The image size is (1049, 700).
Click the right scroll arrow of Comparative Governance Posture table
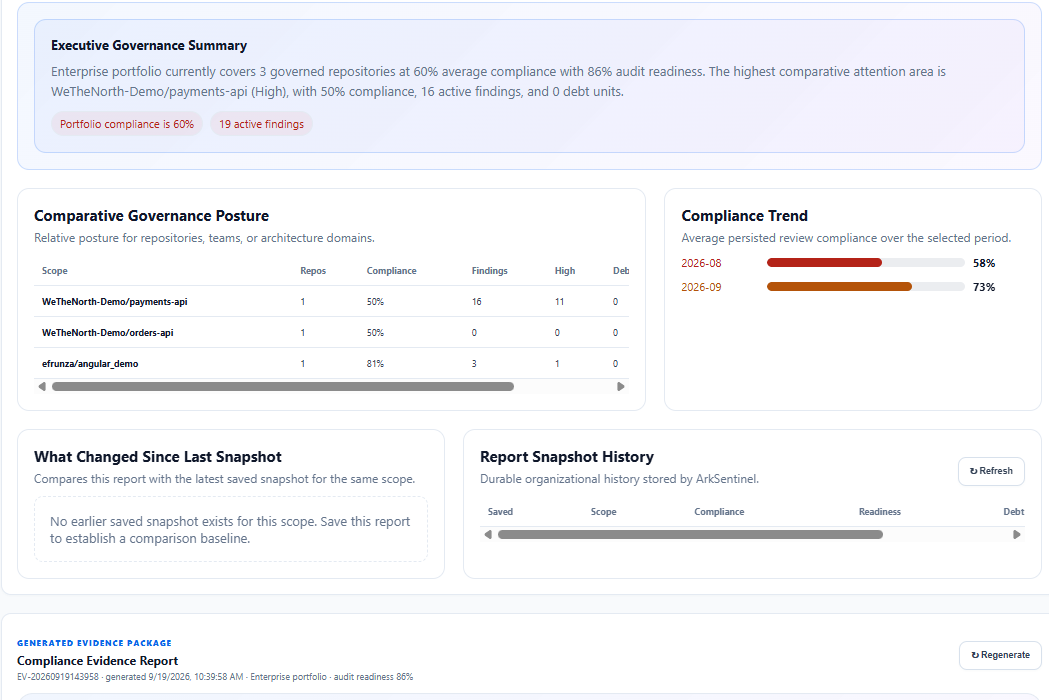point(621,387)
